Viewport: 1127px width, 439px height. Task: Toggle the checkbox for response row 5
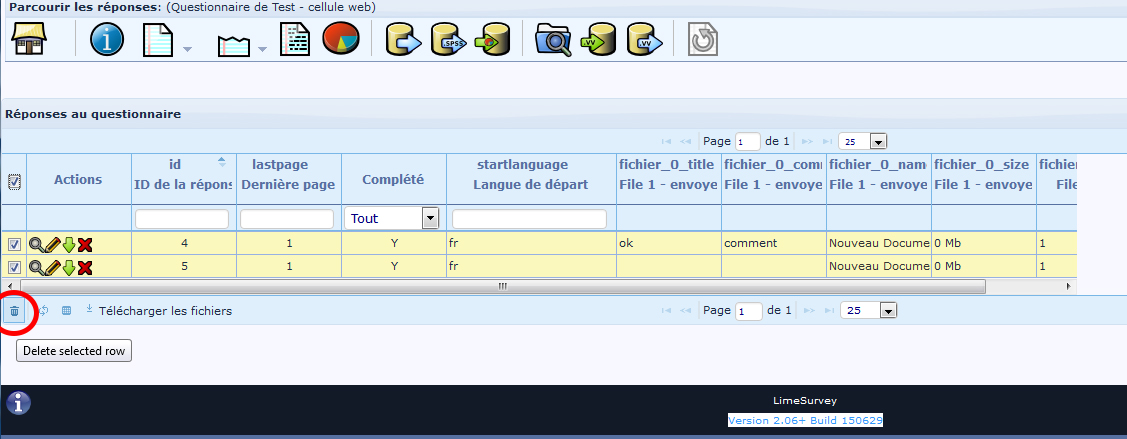pyautogui.click(x=14, y=267)
